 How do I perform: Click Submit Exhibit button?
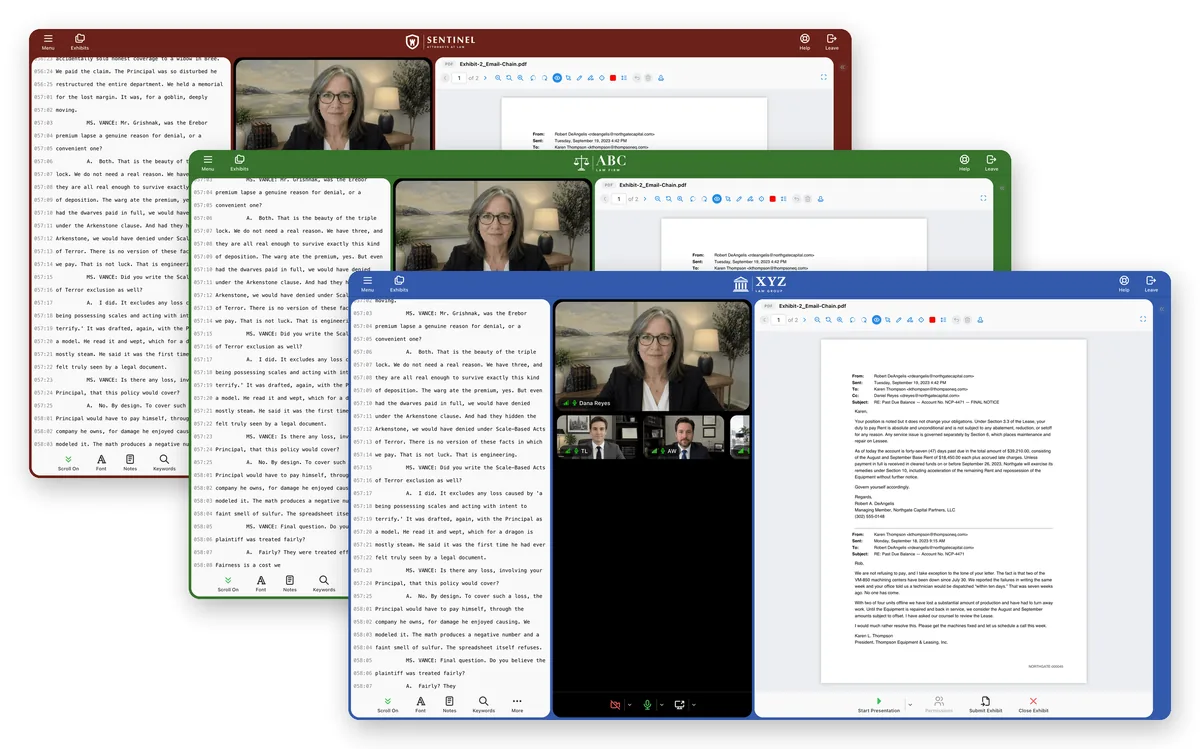[985, 704]
